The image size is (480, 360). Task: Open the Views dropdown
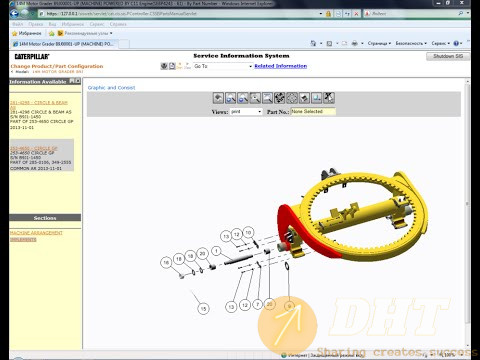(x=246, y=112)
